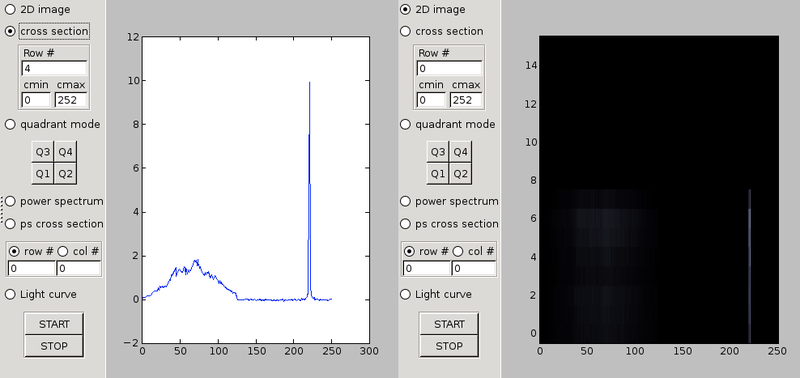Click the tall spike in the cross section plot

click(309, 190)
